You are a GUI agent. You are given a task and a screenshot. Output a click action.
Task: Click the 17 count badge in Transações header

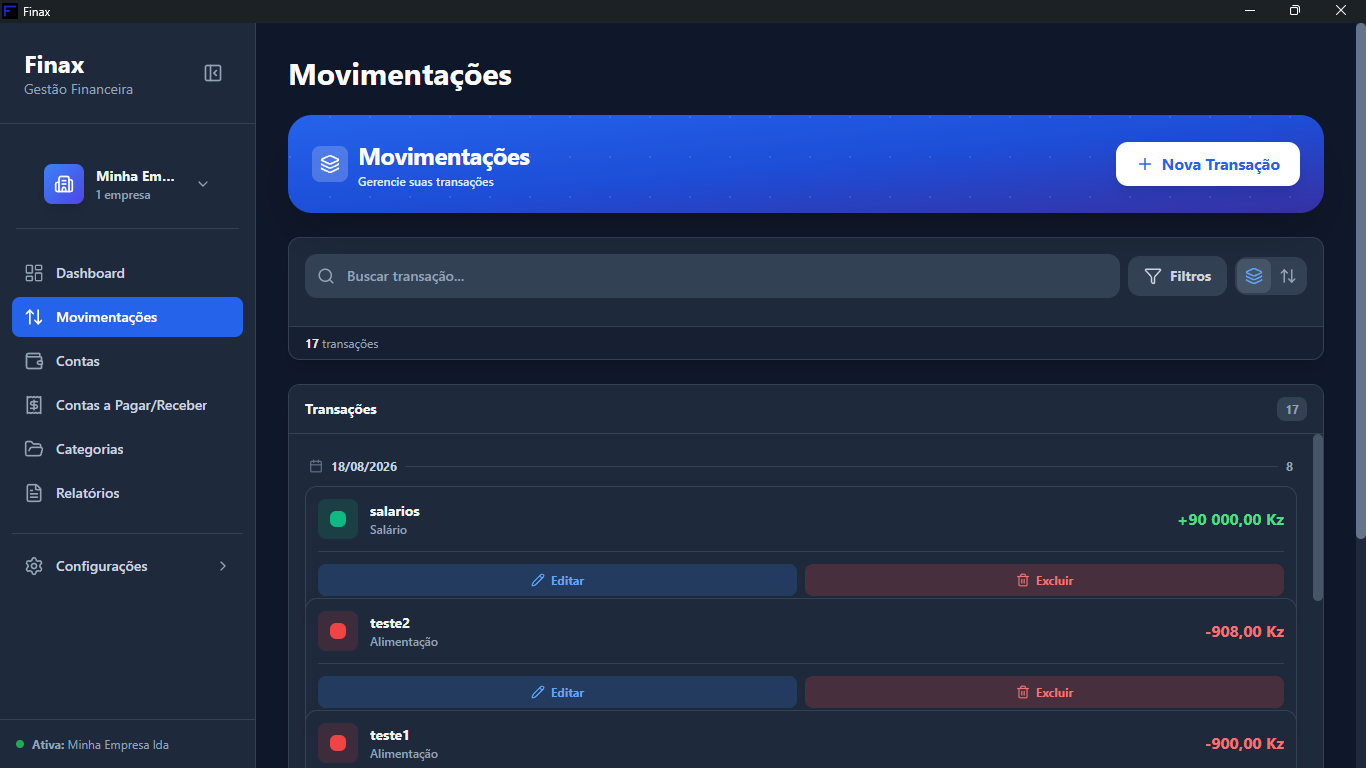(x=1292, y=409)
